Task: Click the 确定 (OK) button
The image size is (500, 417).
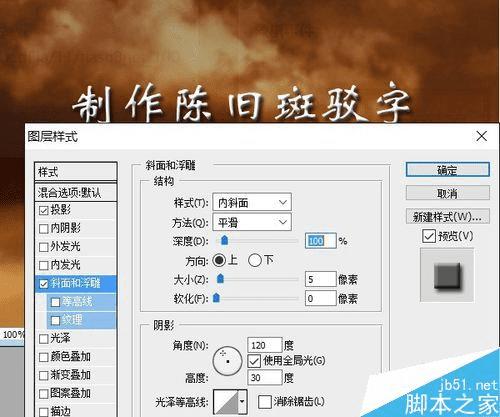Action: tap(448, 170)
